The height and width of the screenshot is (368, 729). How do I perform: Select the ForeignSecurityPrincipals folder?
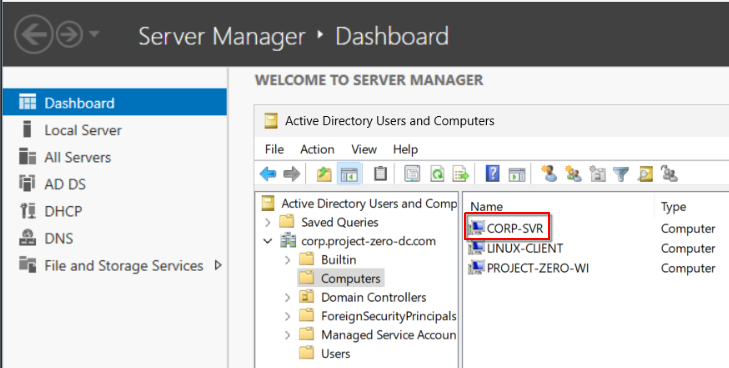click(x=389, y=316)
